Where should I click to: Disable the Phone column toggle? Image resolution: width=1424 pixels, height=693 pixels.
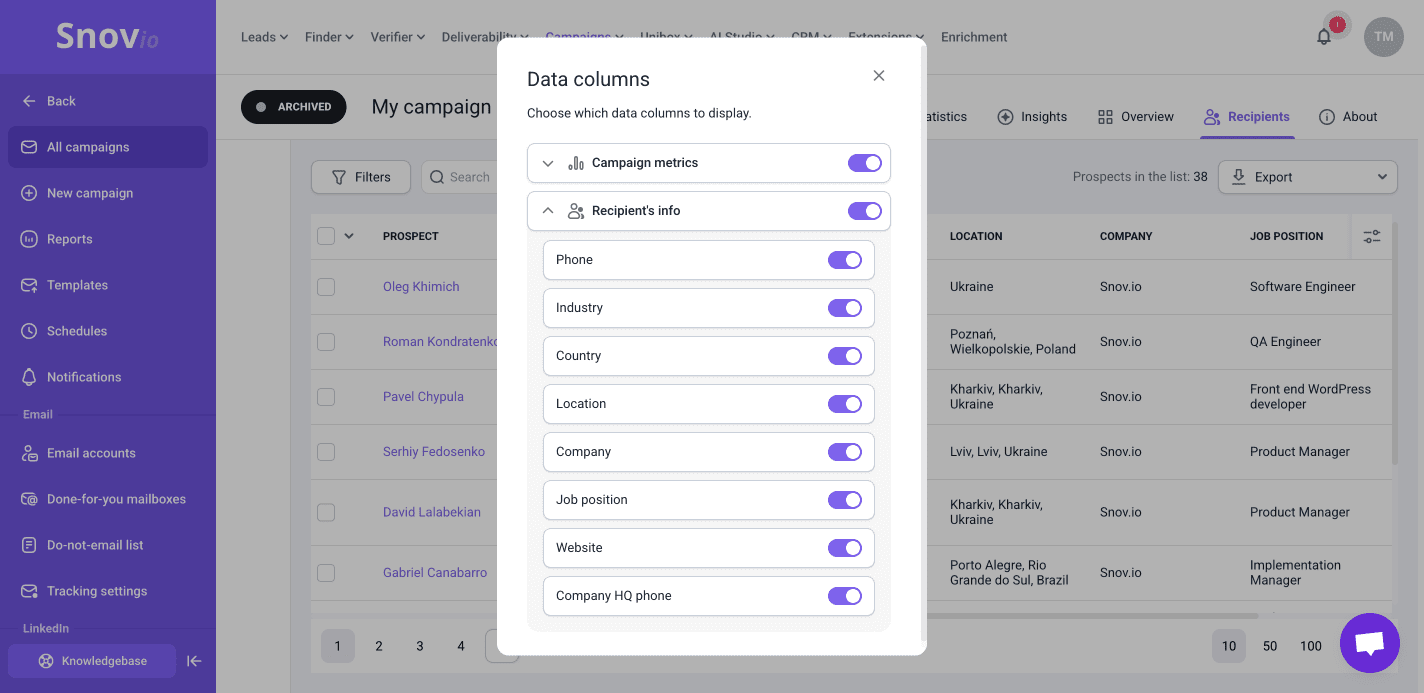(844, 260)
